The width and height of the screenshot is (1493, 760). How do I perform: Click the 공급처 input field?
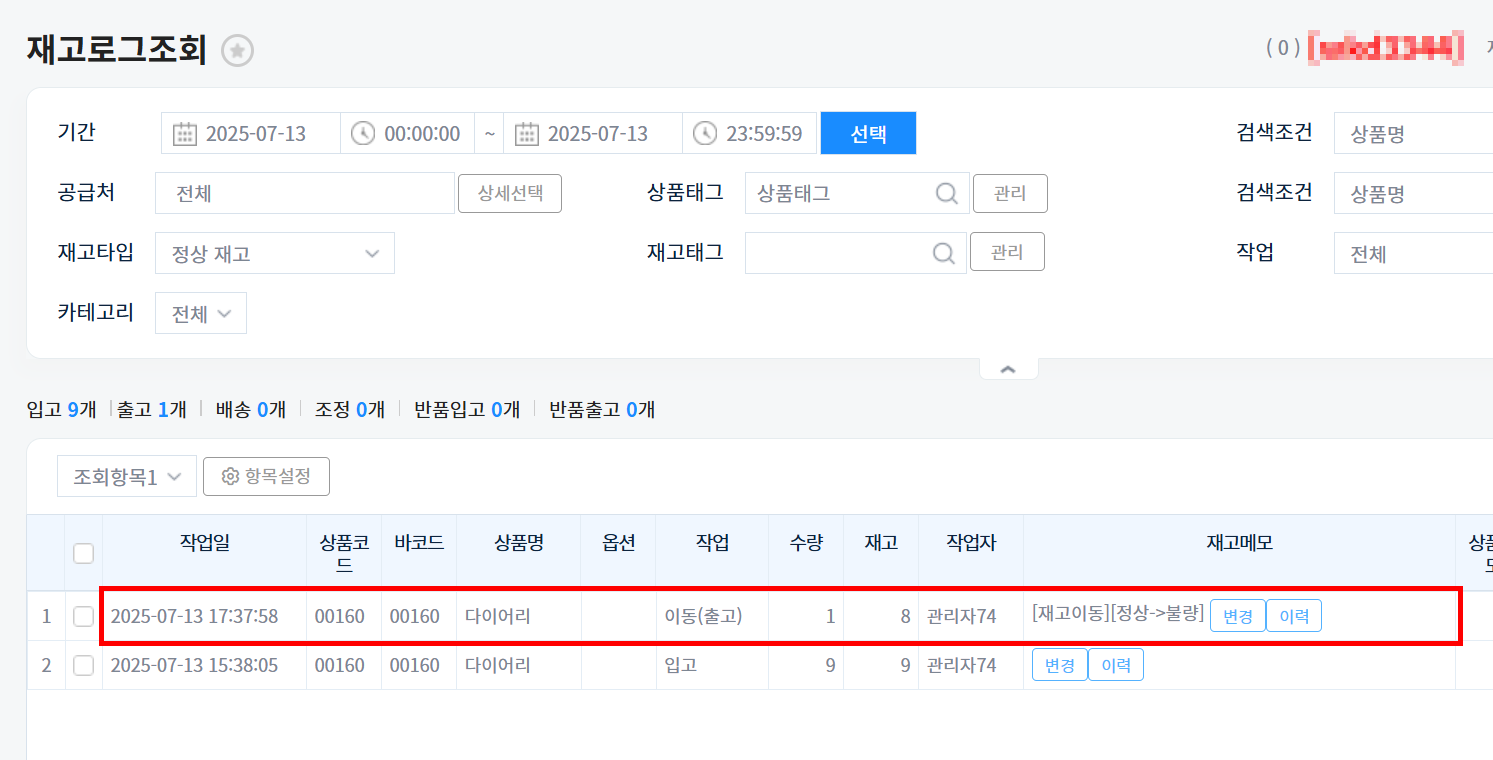click(x=305, y=193)
